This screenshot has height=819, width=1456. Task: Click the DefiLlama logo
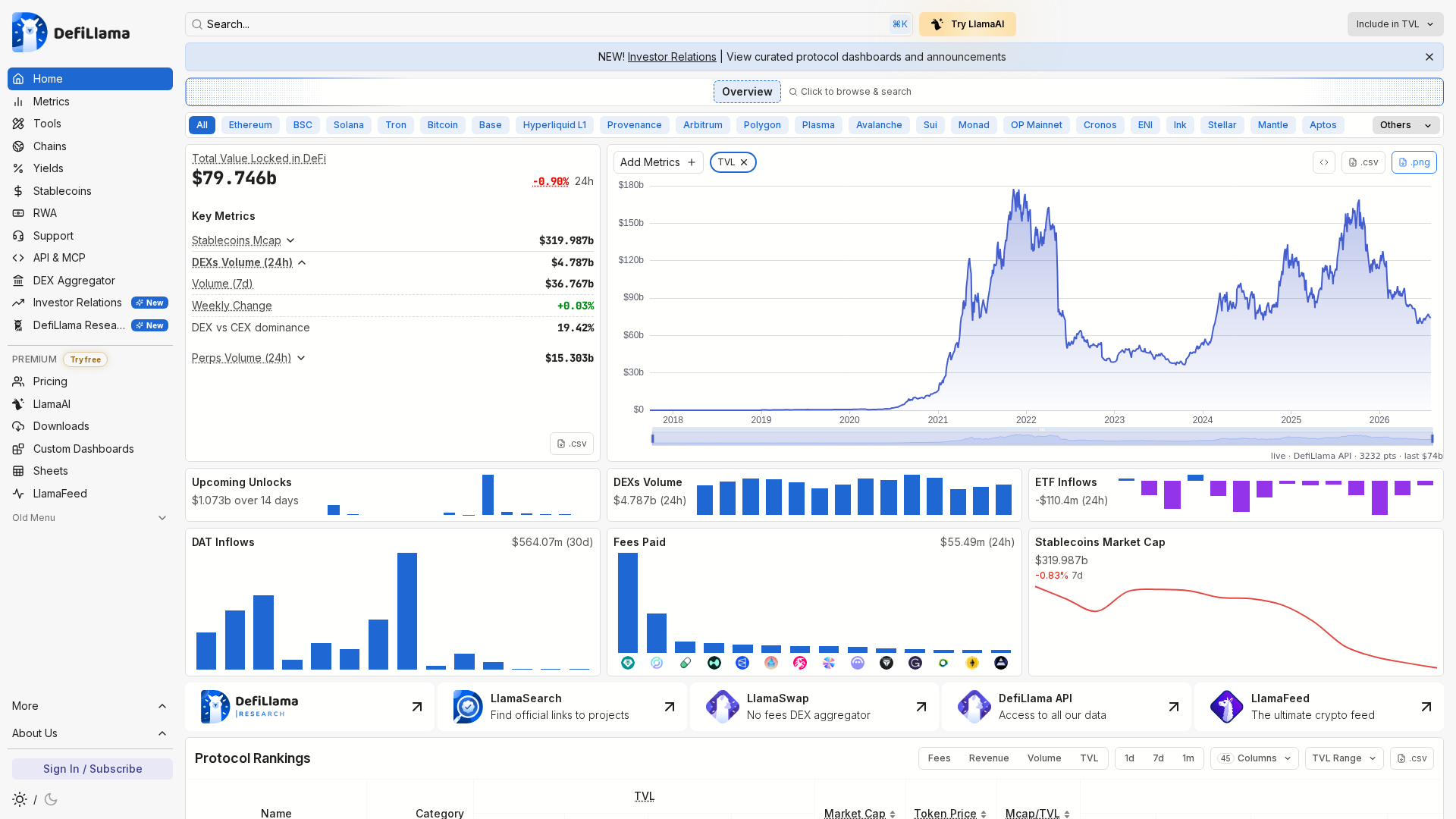[71, 32]
